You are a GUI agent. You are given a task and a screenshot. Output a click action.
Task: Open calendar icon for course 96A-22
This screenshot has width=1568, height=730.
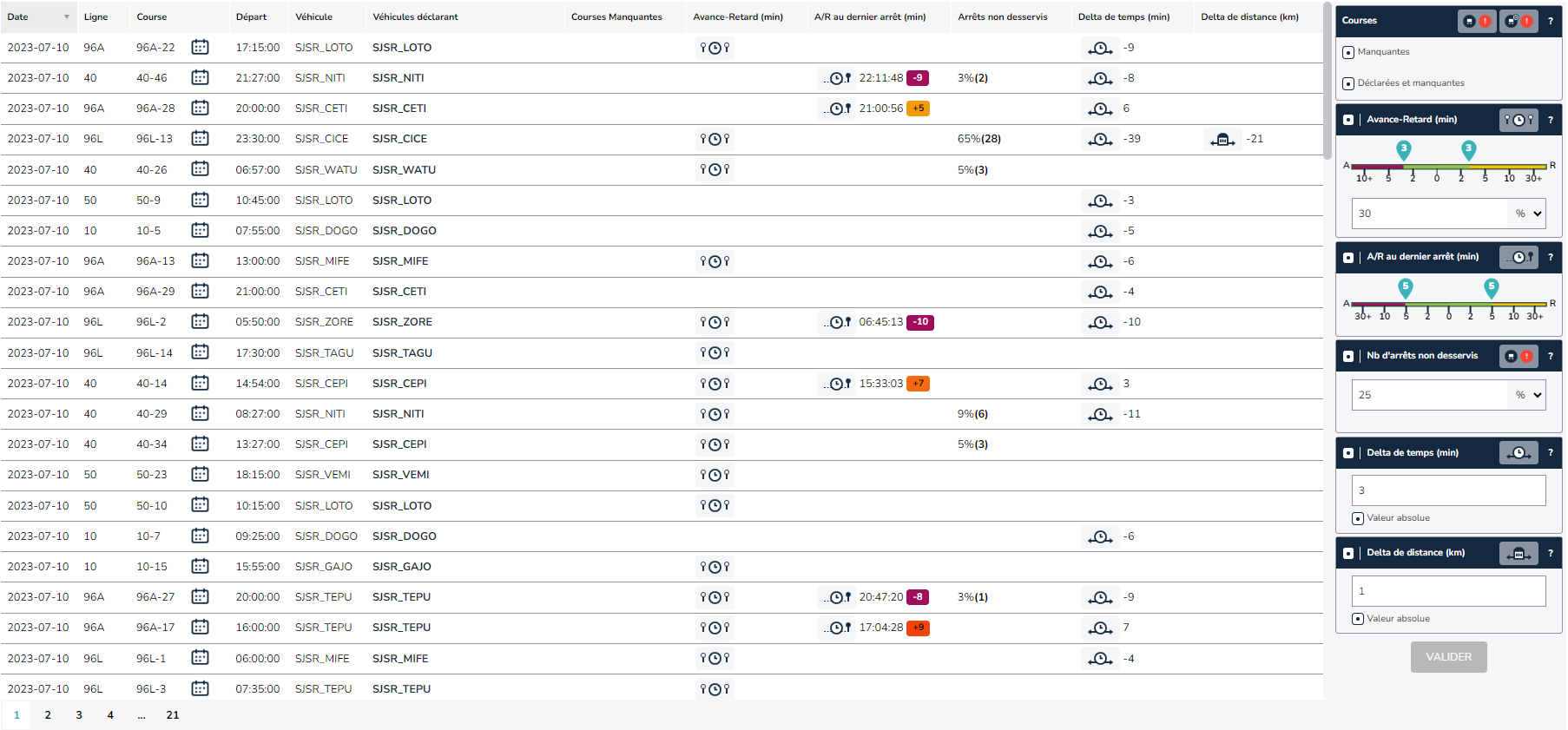[x=200, y=47]
